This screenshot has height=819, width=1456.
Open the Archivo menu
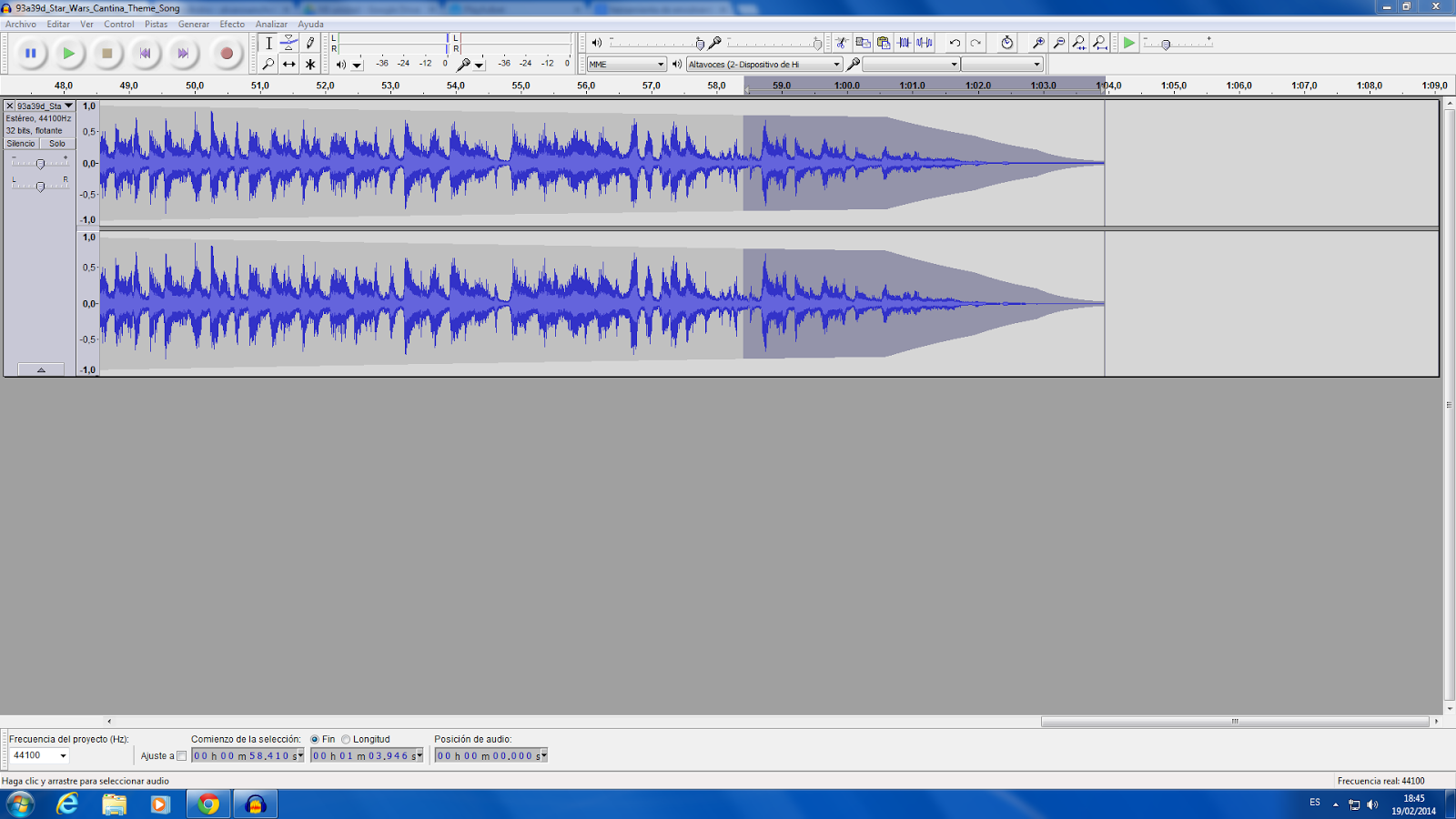click(x=21, y=25)
